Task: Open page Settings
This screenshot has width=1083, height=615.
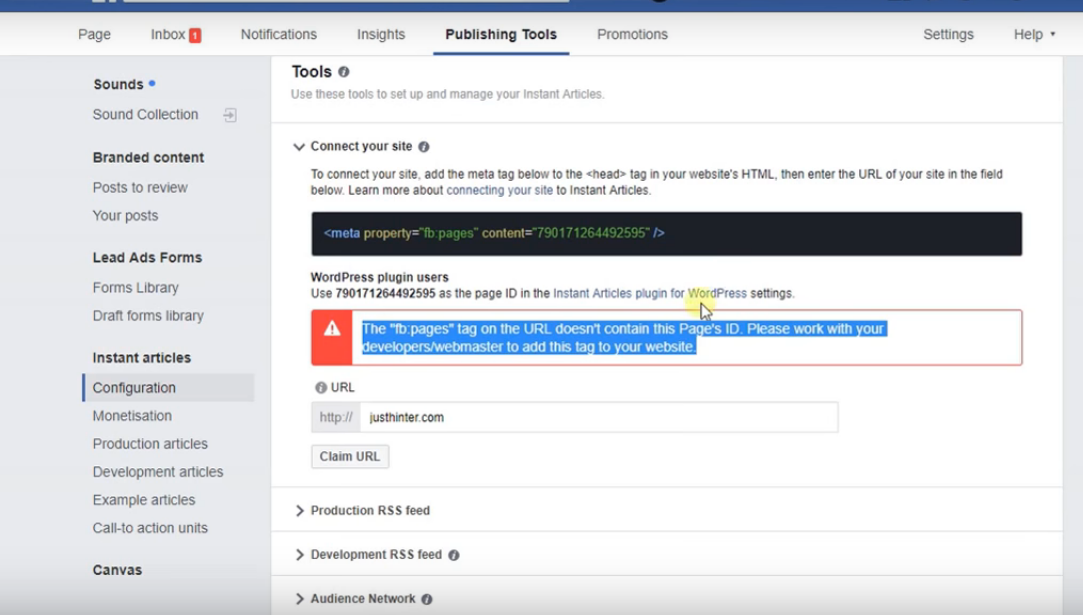Action: [948, 35]
